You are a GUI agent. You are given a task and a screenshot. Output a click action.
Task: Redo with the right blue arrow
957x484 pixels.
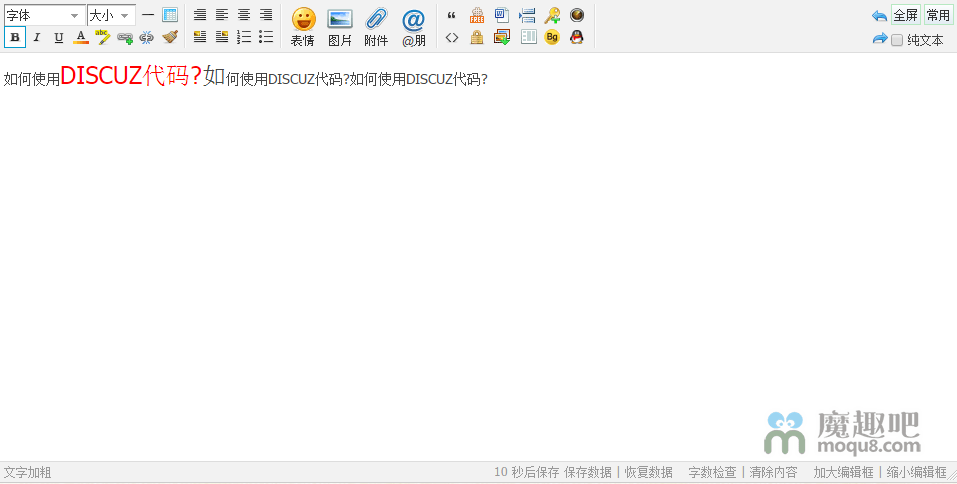click(879, 39)
